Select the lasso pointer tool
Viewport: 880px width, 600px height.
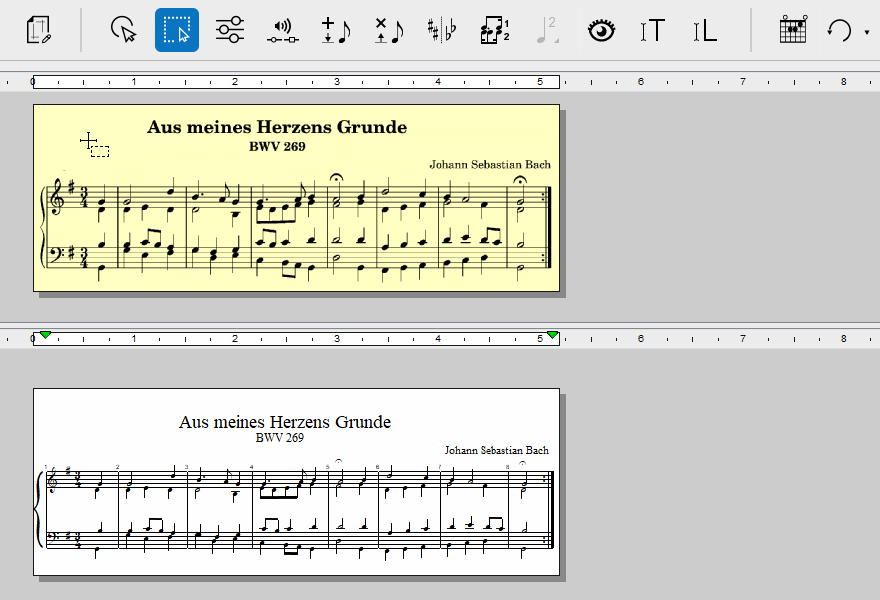[123, 30]
